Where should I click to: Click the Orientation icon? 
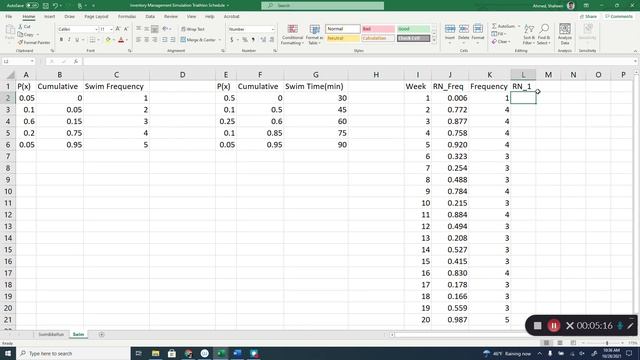coord(165,29)
